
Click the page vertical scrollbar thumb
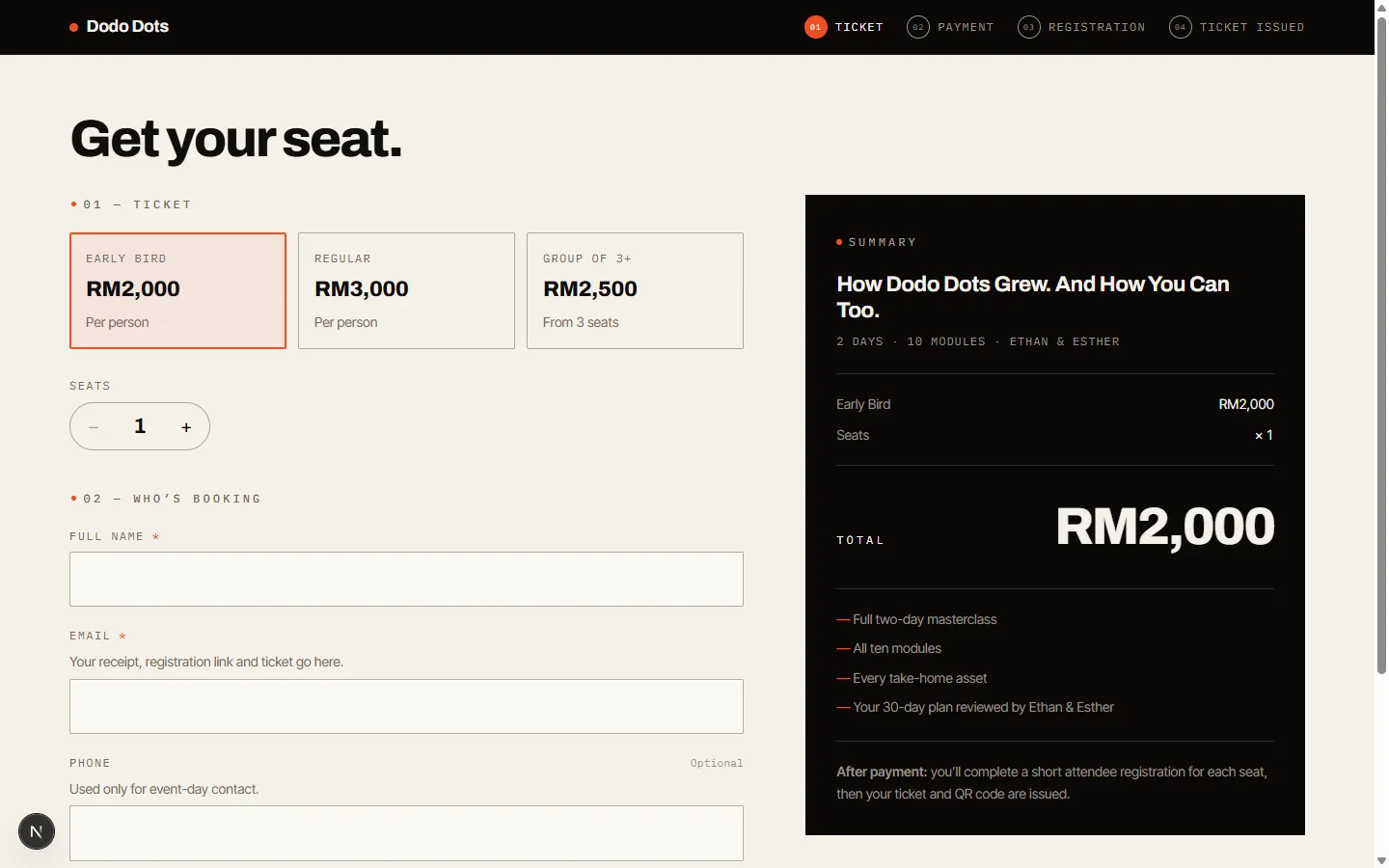click(x=1381, y=344)
